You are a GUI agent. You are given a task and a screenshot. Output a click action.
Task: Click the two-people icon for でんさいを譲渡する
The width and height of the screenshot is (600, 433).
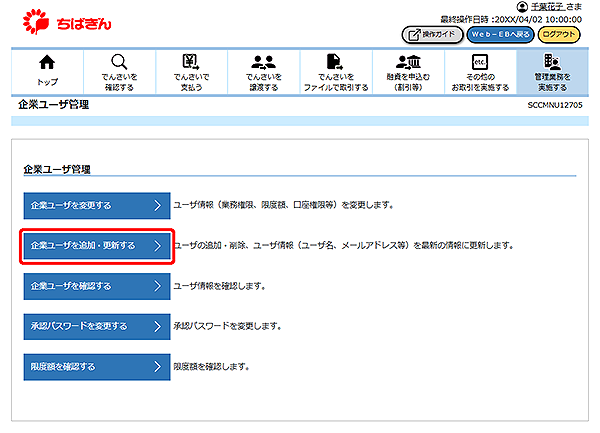pos(263,62)
